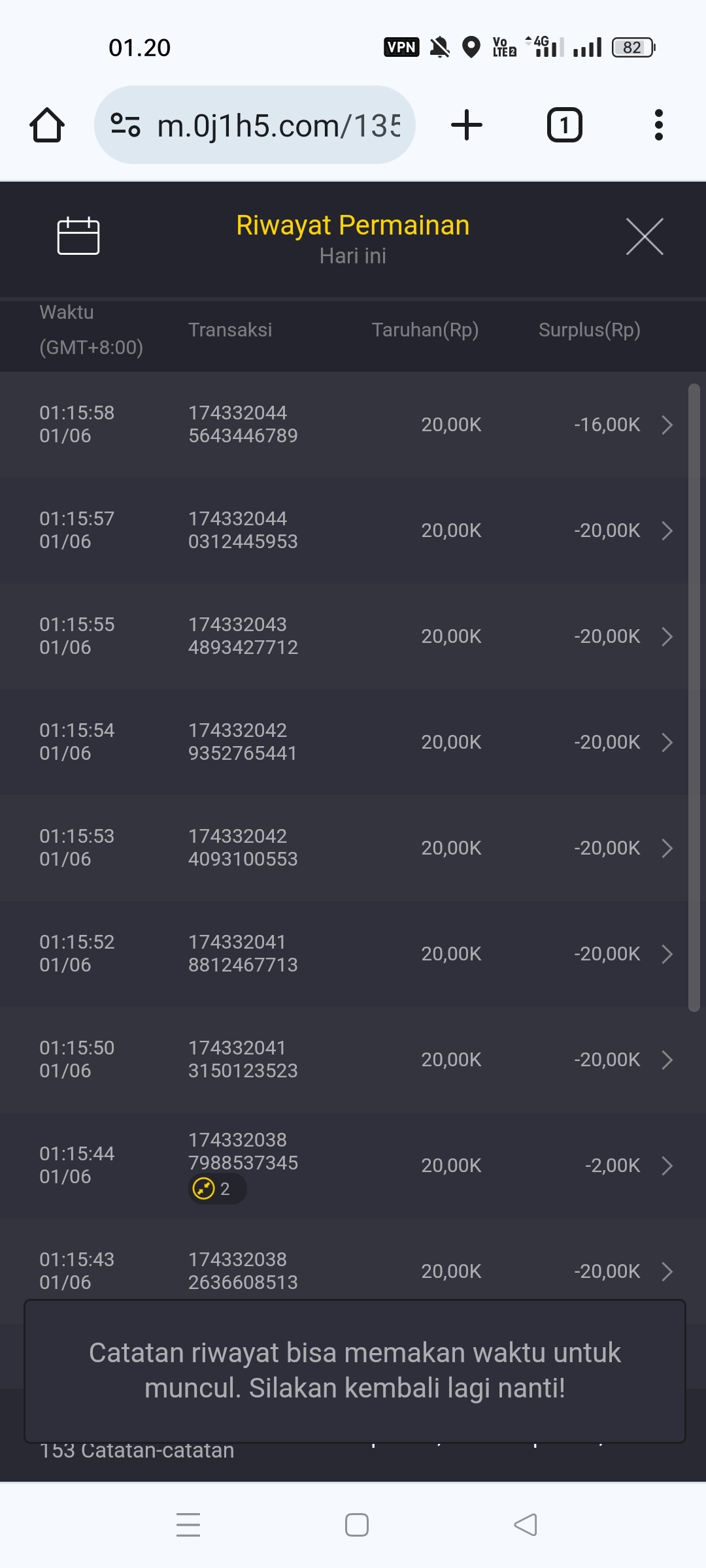This screenshot has height=1568, width=706.
Task: Open the browser three-dot menu
Action: pyautogui.click(x=658, y=125)
